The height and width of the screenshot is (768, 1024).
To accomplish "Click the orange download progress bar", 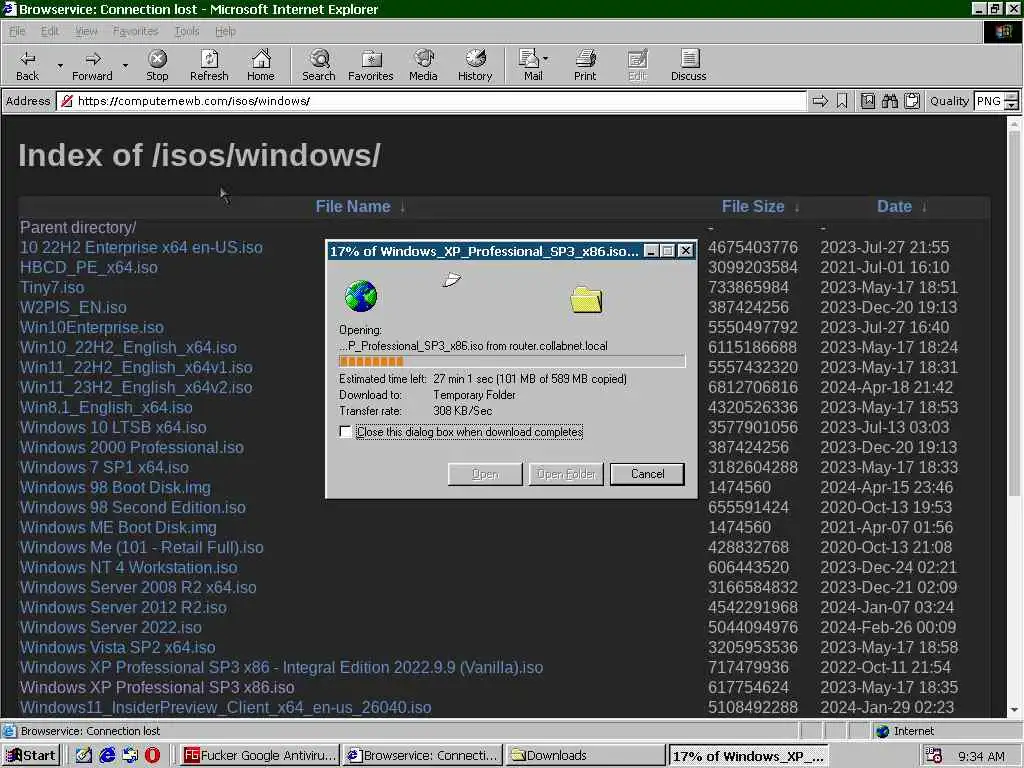I will 512,361.
